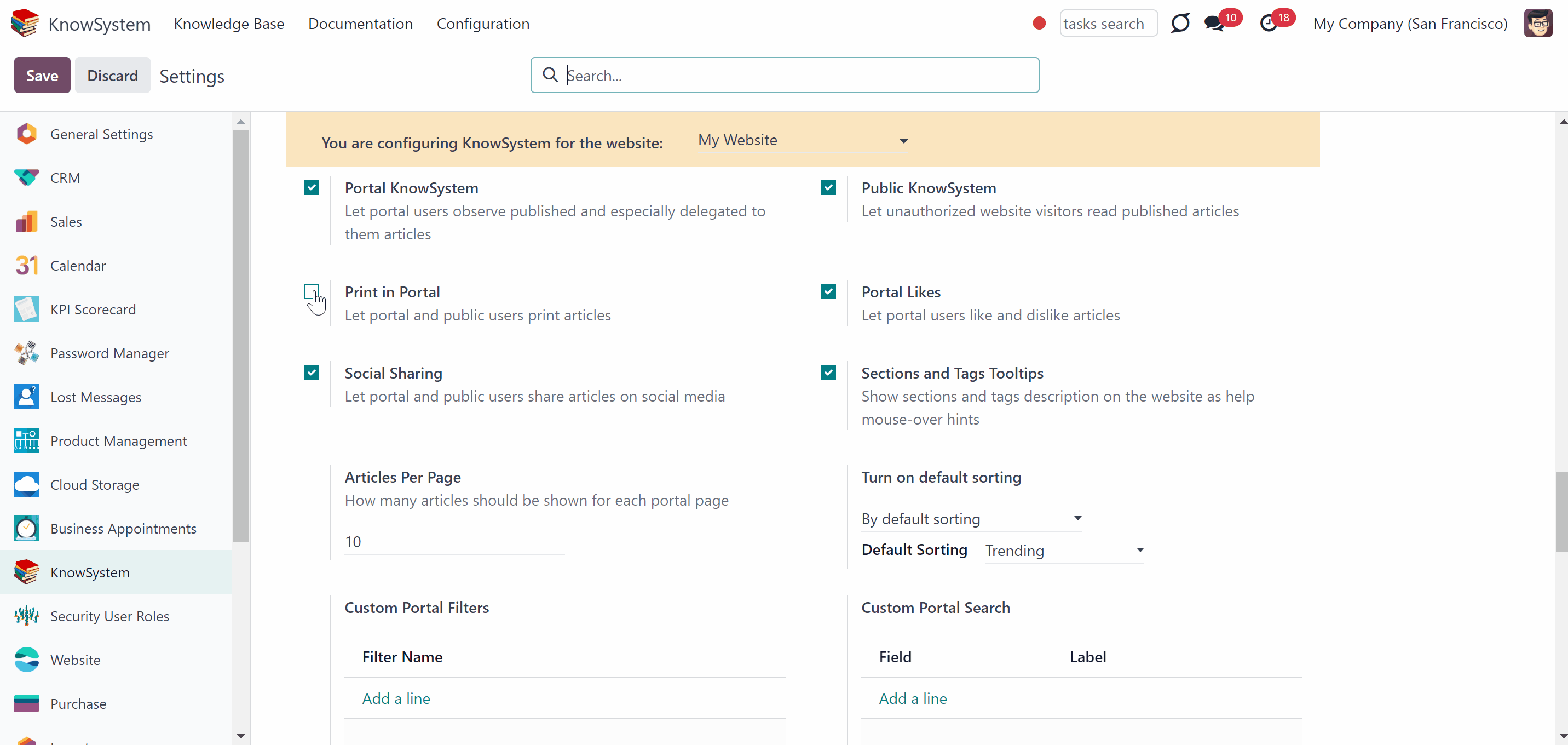Image resolution: width=1568 pixels, height=745 pixels.
Task: Uncheck the Social Sharing checkbox
Action: 311,372
